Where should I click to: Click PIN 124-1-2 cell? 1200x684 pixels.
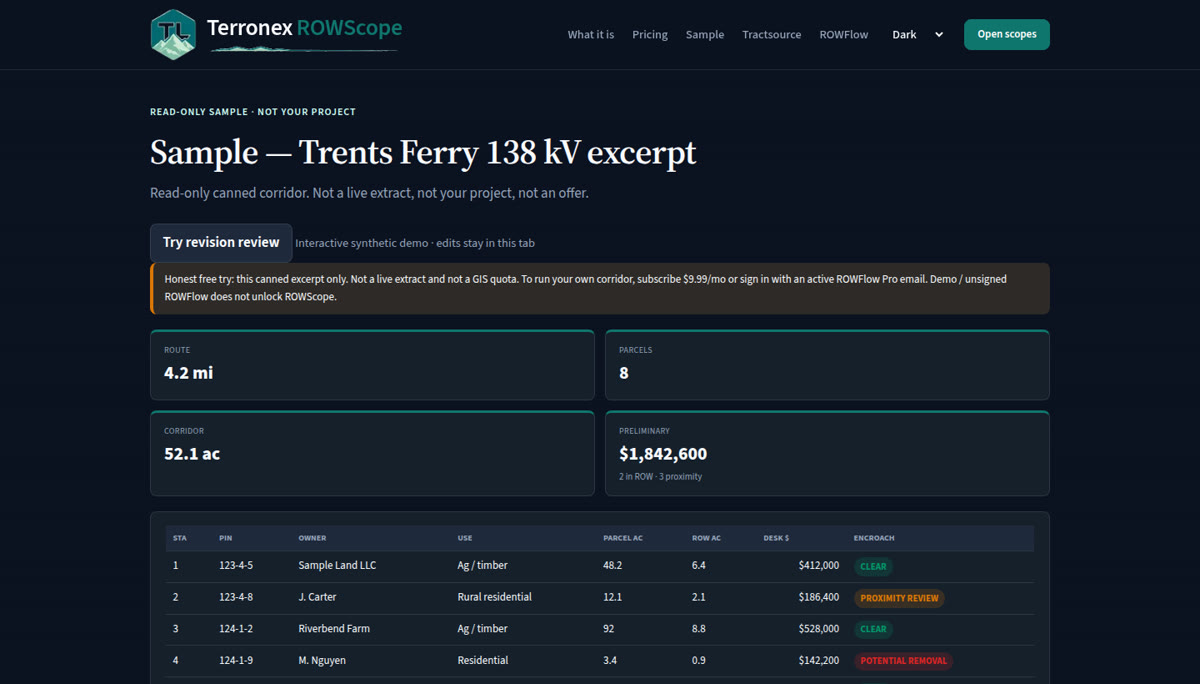(236, 629)
